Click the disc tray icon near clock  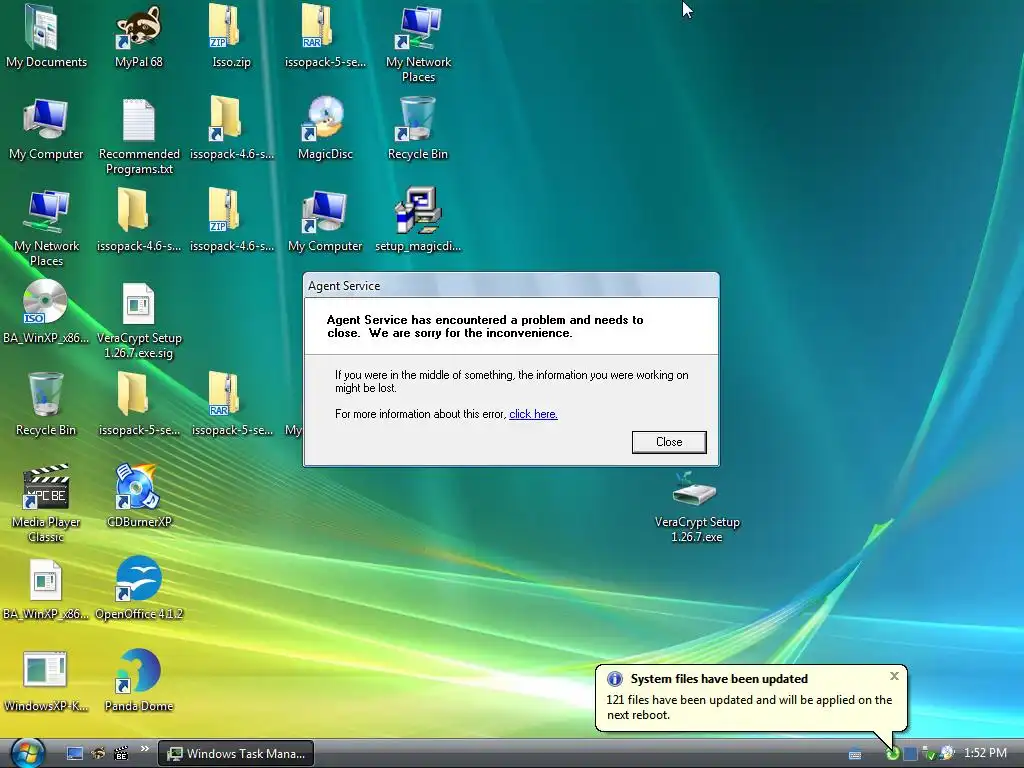(947, 753)
